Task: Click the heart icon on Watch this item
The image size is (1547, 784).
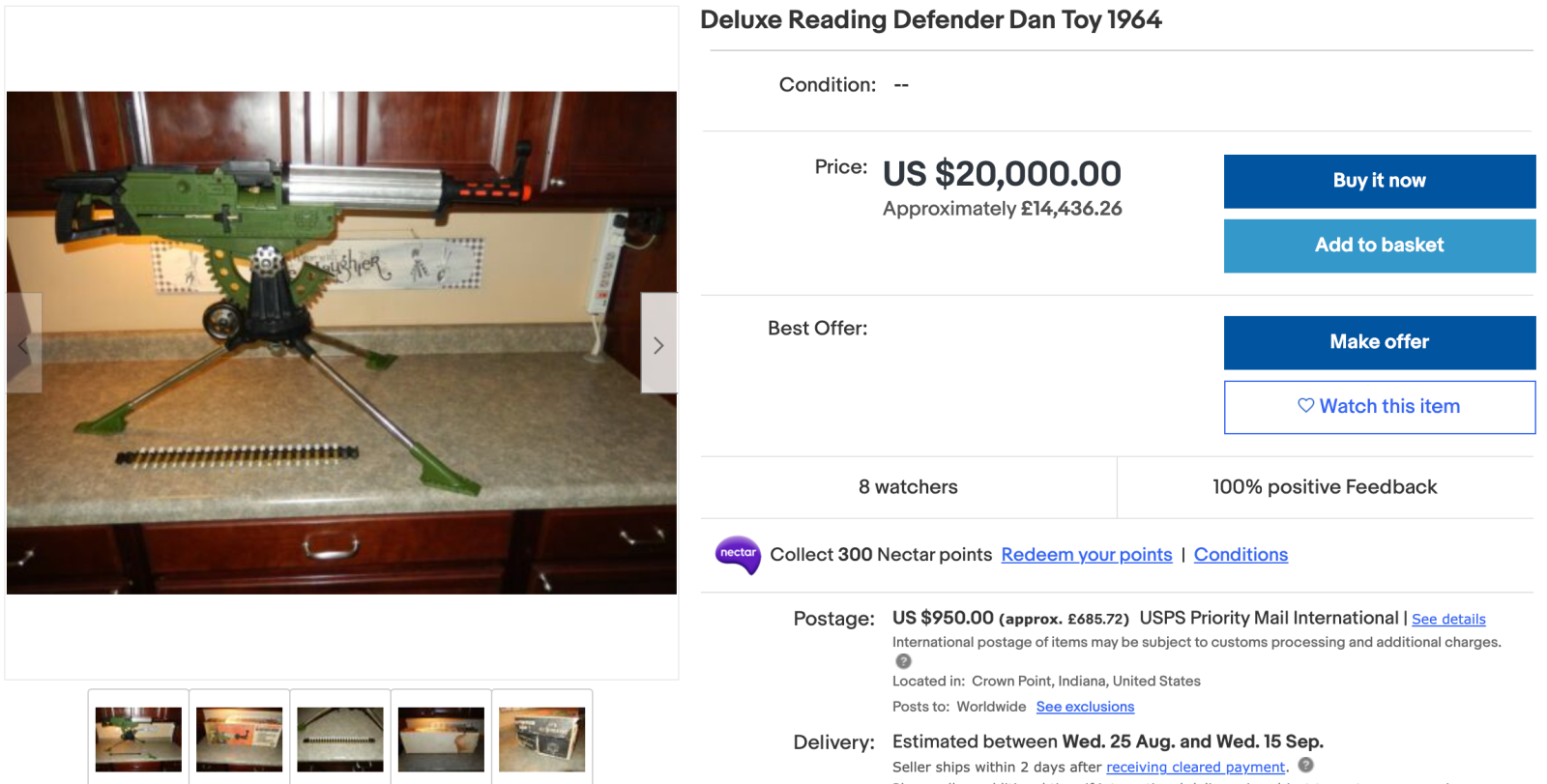Action: click(1305, 406)
